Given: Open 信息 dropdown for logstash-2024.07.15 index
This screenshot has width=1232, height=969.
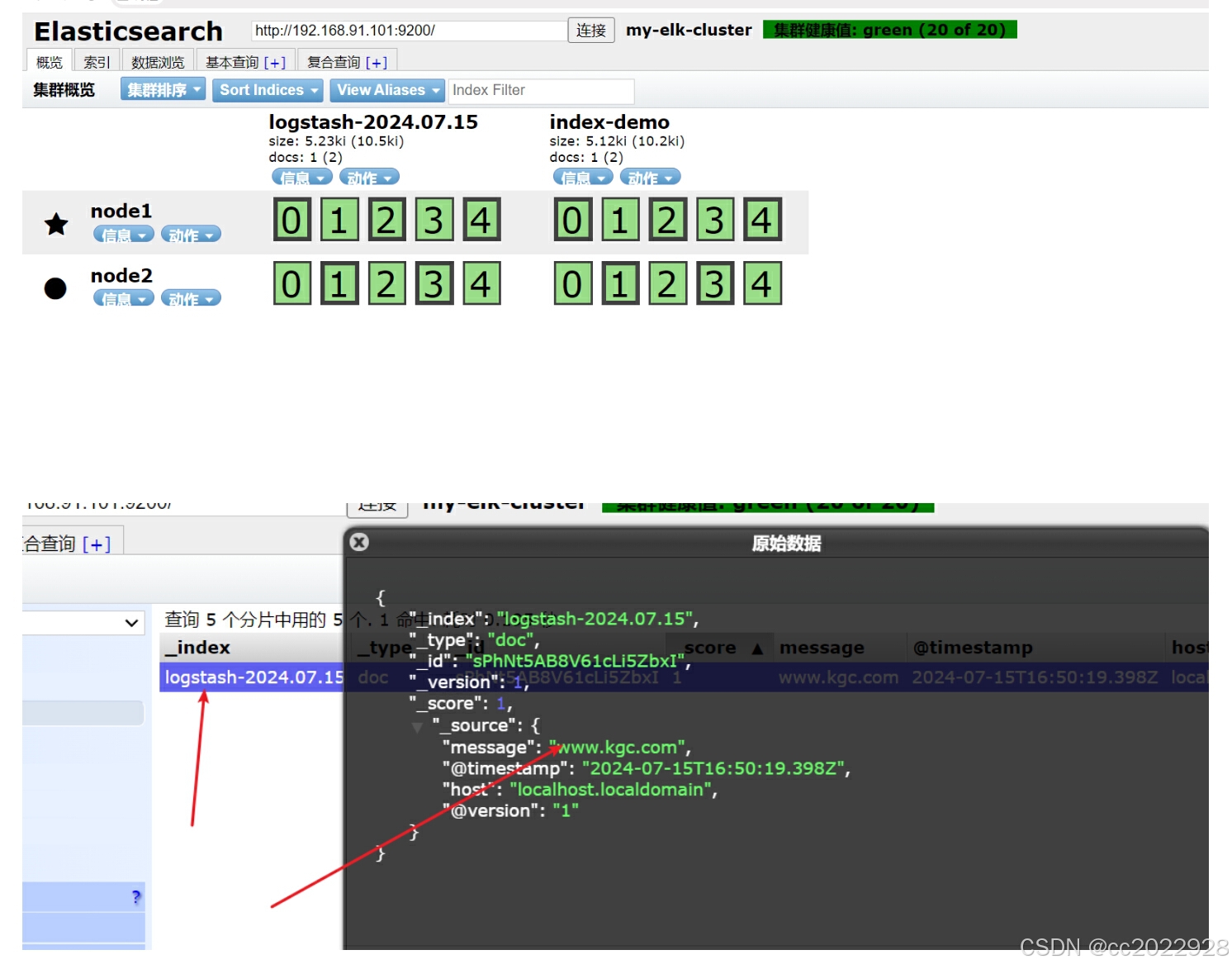Looking at the screenshot, I should 302,177.
